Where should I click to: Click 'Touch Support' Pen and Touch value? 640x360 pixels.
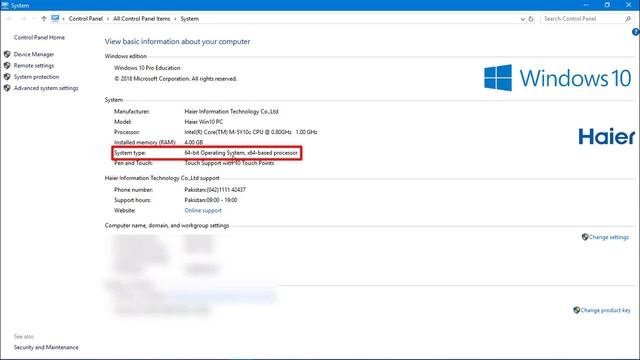coord(229,163)
